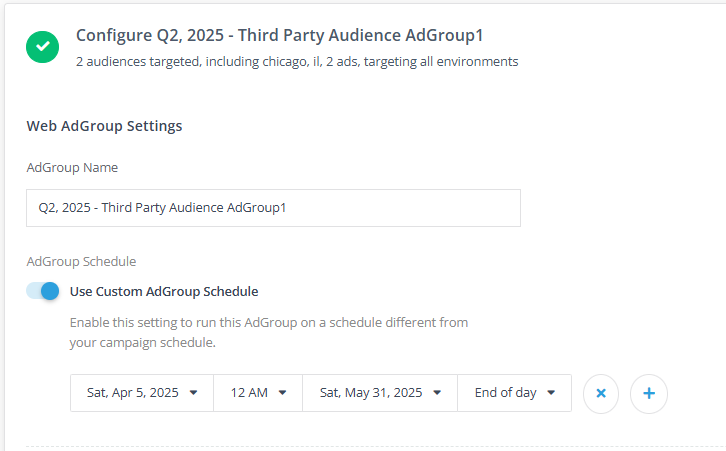Click the schedule setting description text
This screenshot has width=726, height=451.
pyautogui.click(x=269, y=332)
